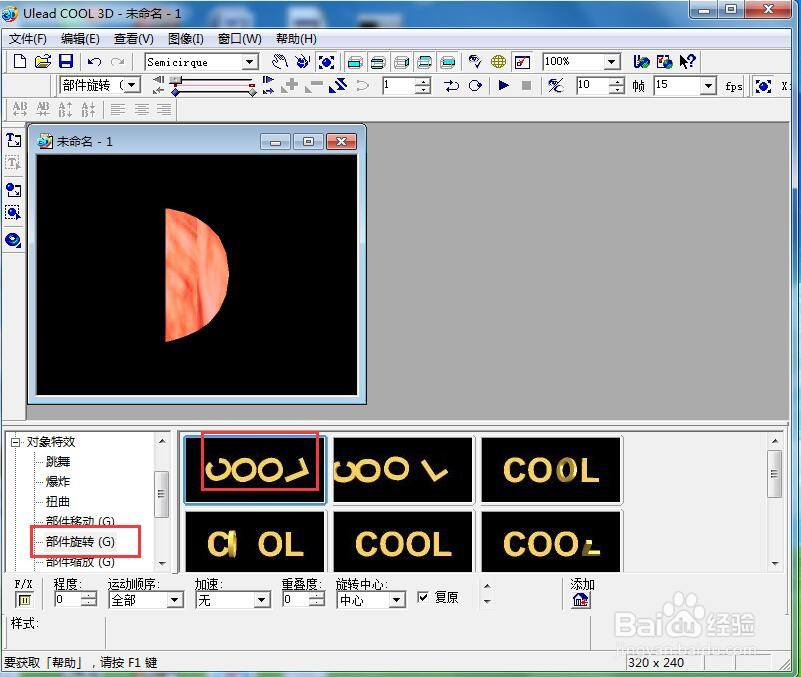
Task: Open the Semicirque object list dropdown
Action: [249, 62]
